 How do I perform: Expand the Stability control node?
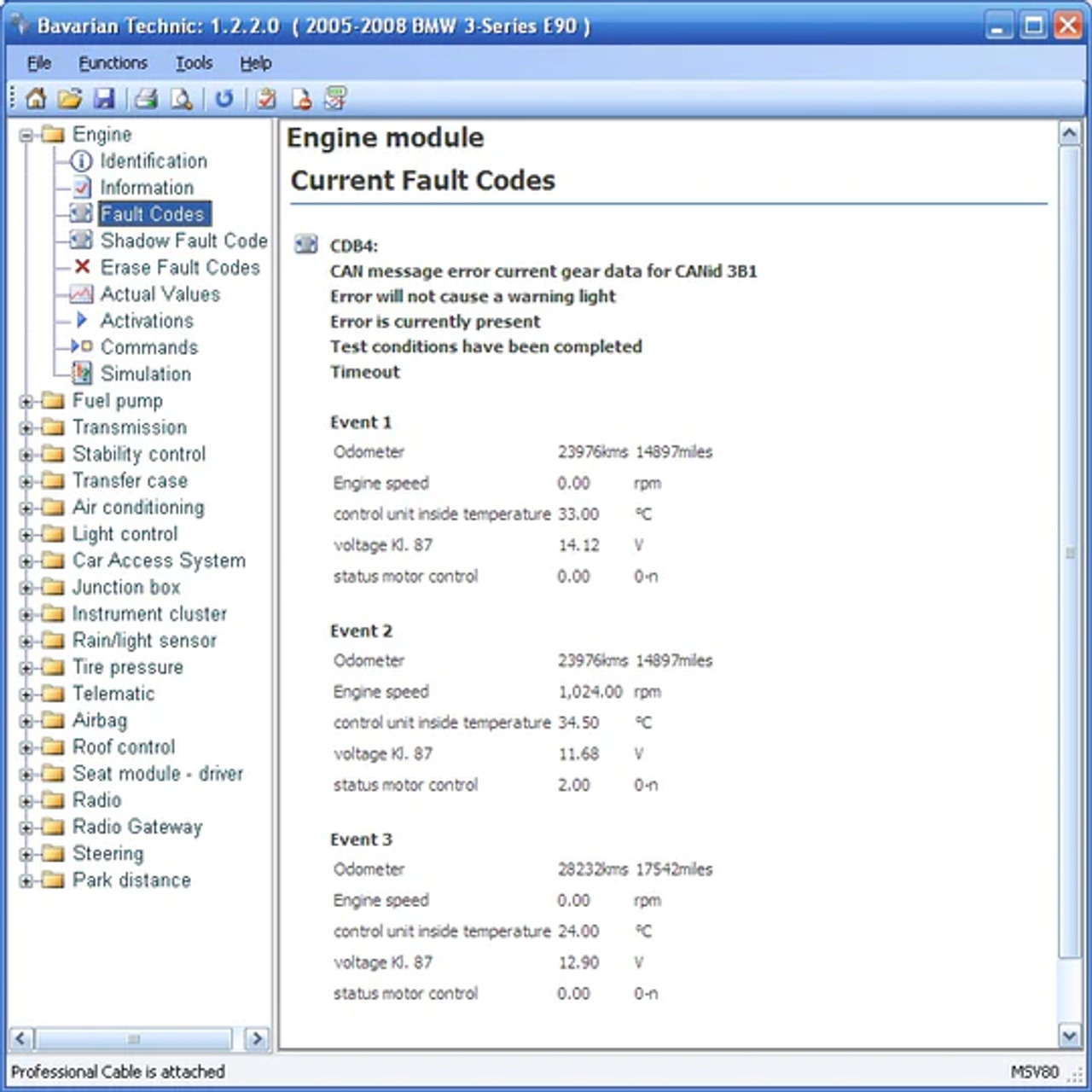tap(26, 455)
